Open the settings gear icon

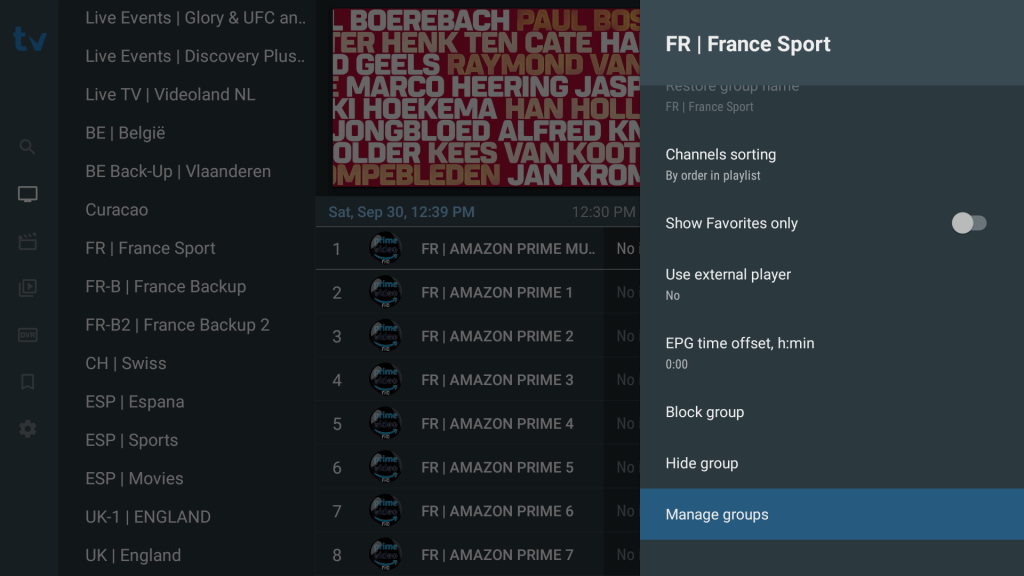[x=28, y=428]
